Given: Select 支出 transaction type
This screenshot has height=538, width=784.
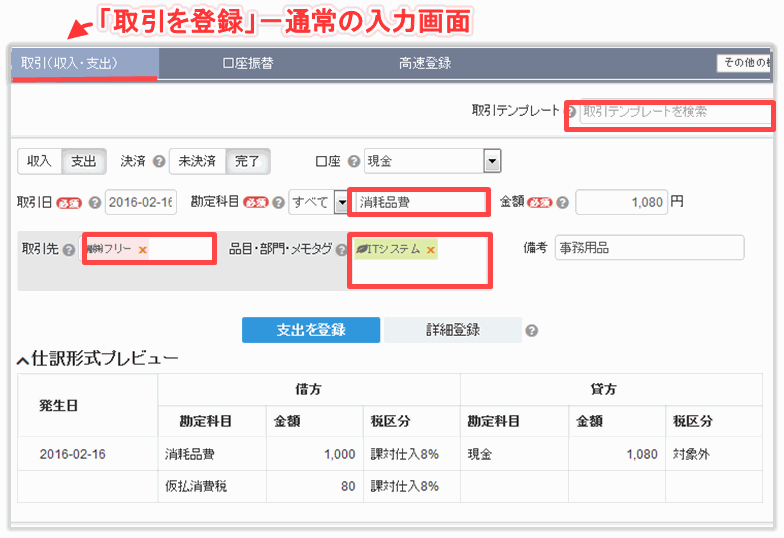Looking at the screenshot, I should pyautogui.click(x=84, y=161).
